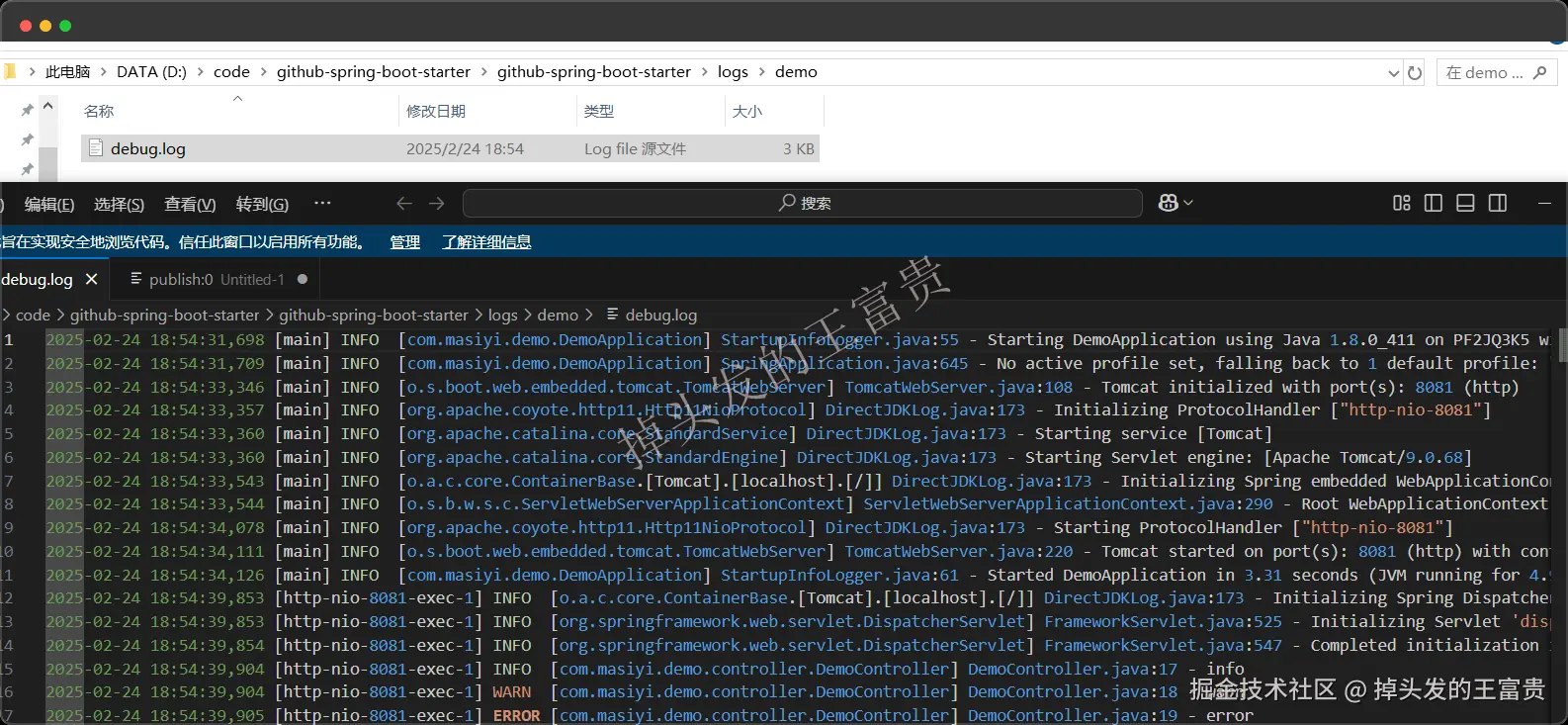The height and width of the screenshot is (725, 1568).
Task: Close the debug.log editor tab
Action: (x=92, y=280)
